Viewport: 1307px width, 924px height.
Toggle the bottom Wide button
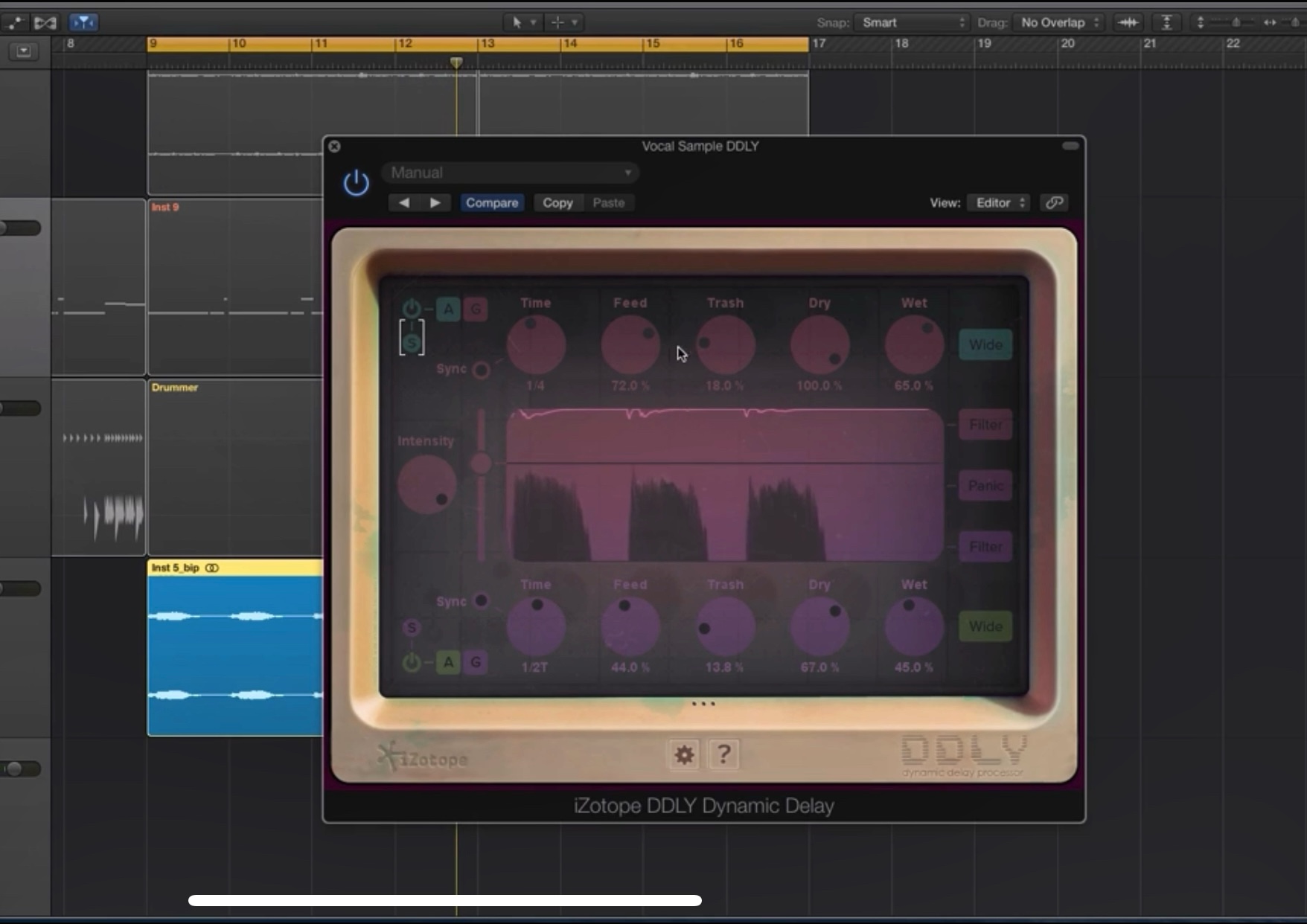(x=985, y=626)
